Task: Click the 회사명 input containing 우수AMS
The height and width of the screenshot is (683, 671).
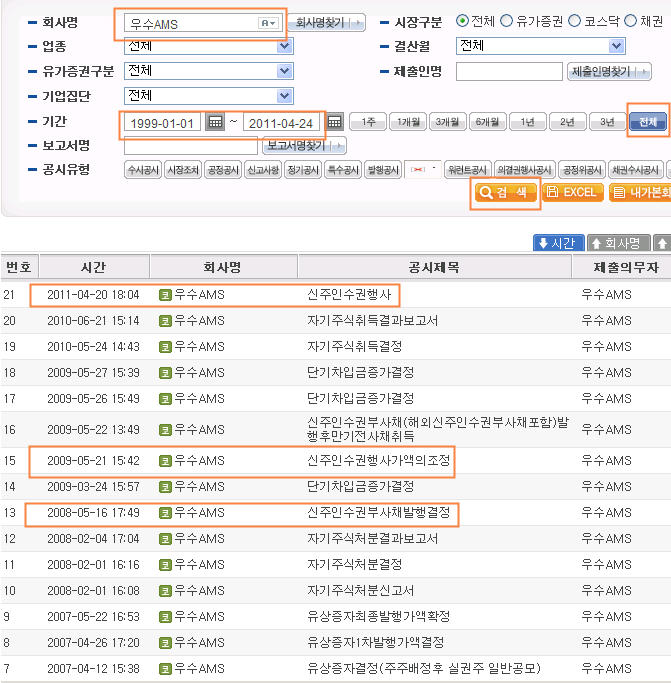Action: 203,23
